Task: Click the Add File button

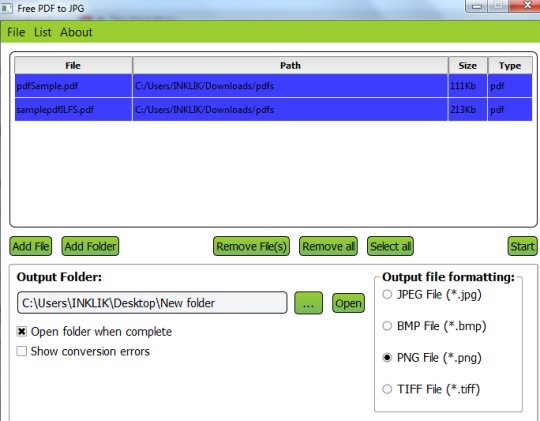Action: (31, 246)
